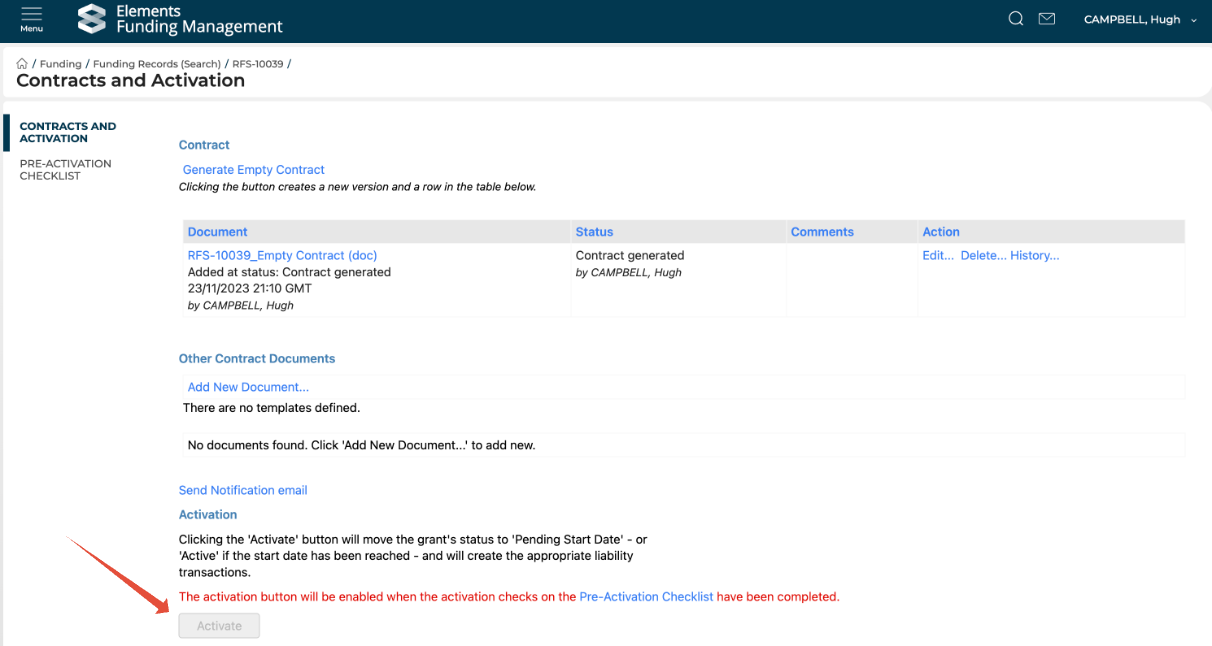Go to Funding breadcrumb link

(60, 64)
